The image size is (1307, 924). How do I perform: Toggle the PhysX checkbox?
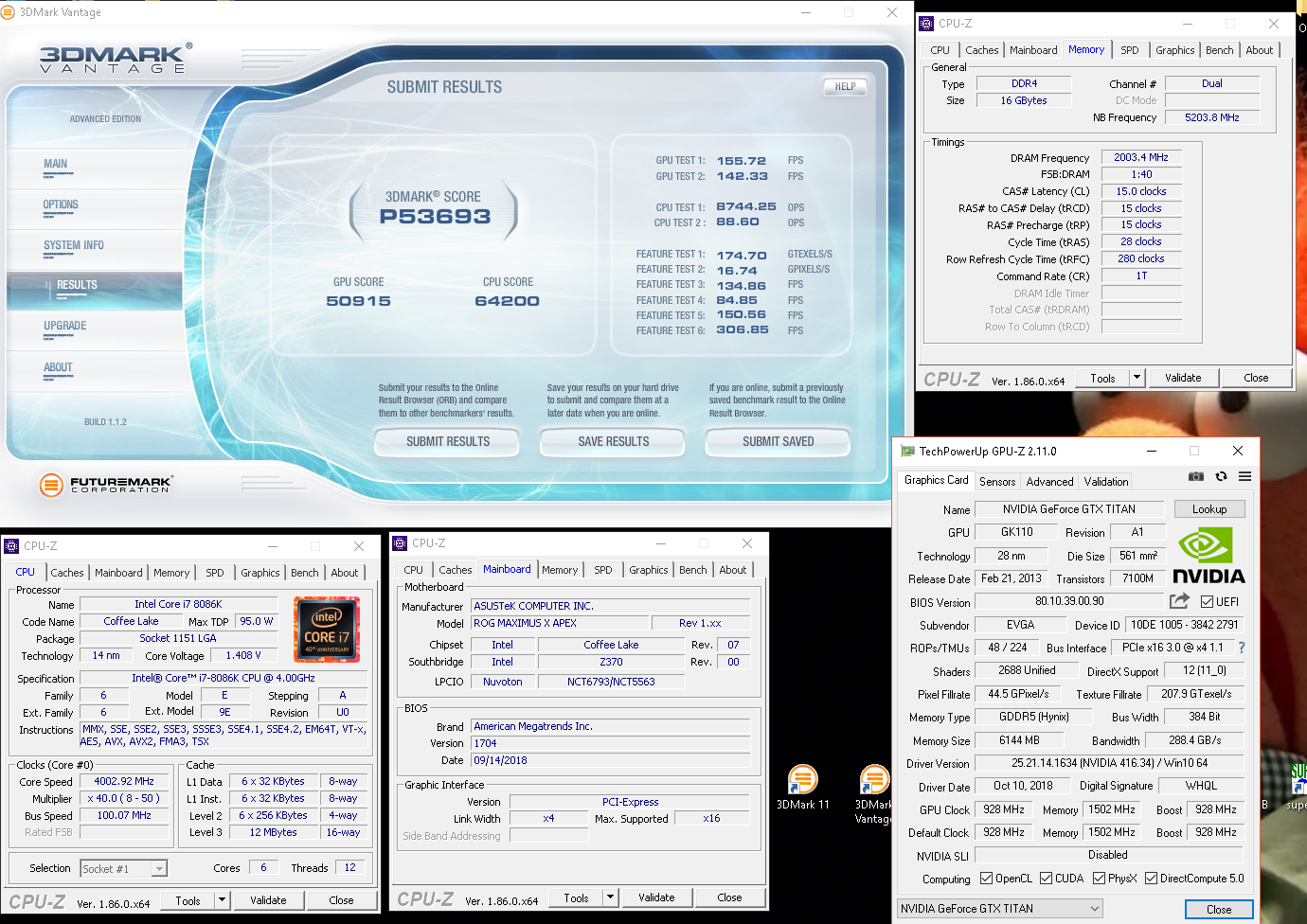click(x=1099, y=879)
